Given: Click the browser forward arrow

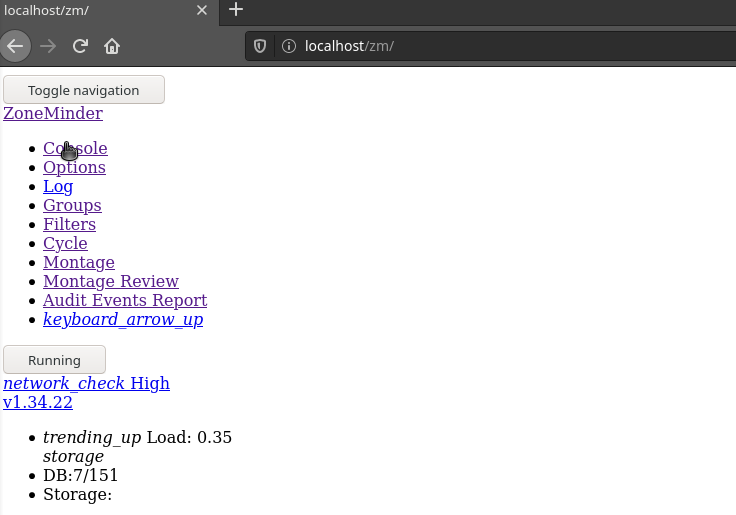Looking at the screenshot, I should coord(48,46).
